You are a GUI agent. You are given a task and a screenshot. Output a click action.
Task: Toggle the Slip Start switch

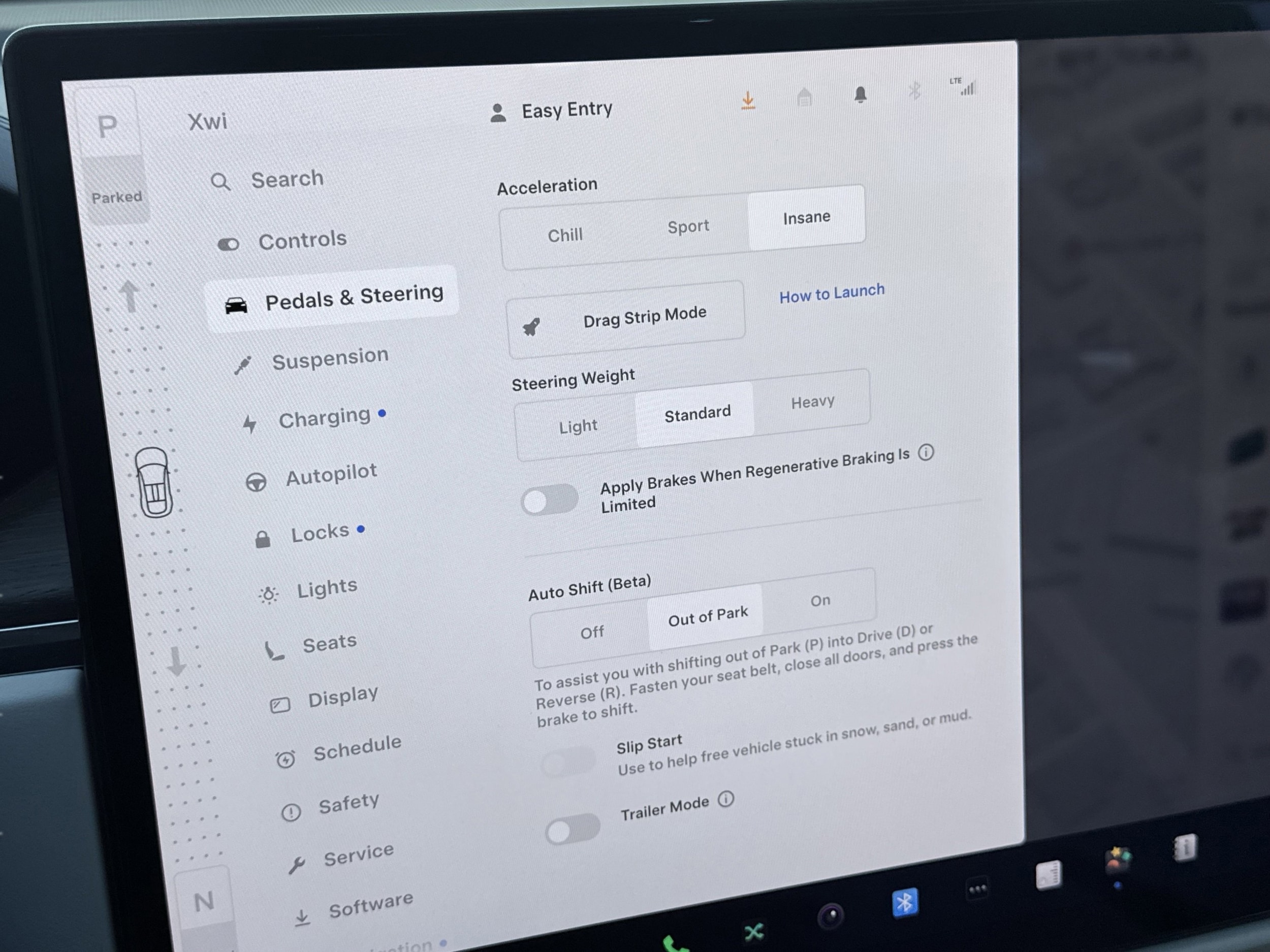coord(568,763)
